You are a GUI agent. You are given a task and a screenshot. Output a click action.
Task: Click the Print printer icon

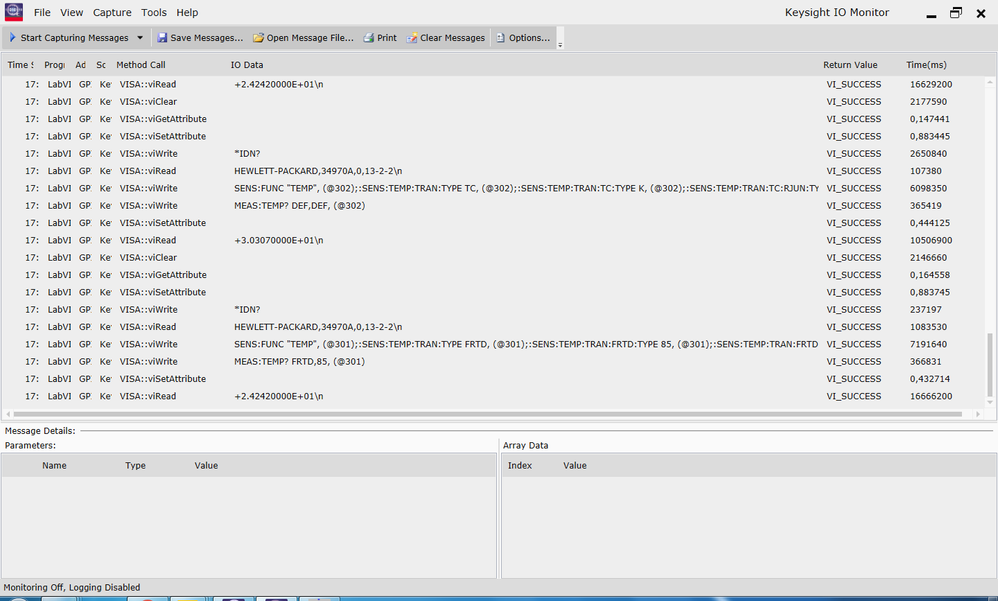(369, 38)
